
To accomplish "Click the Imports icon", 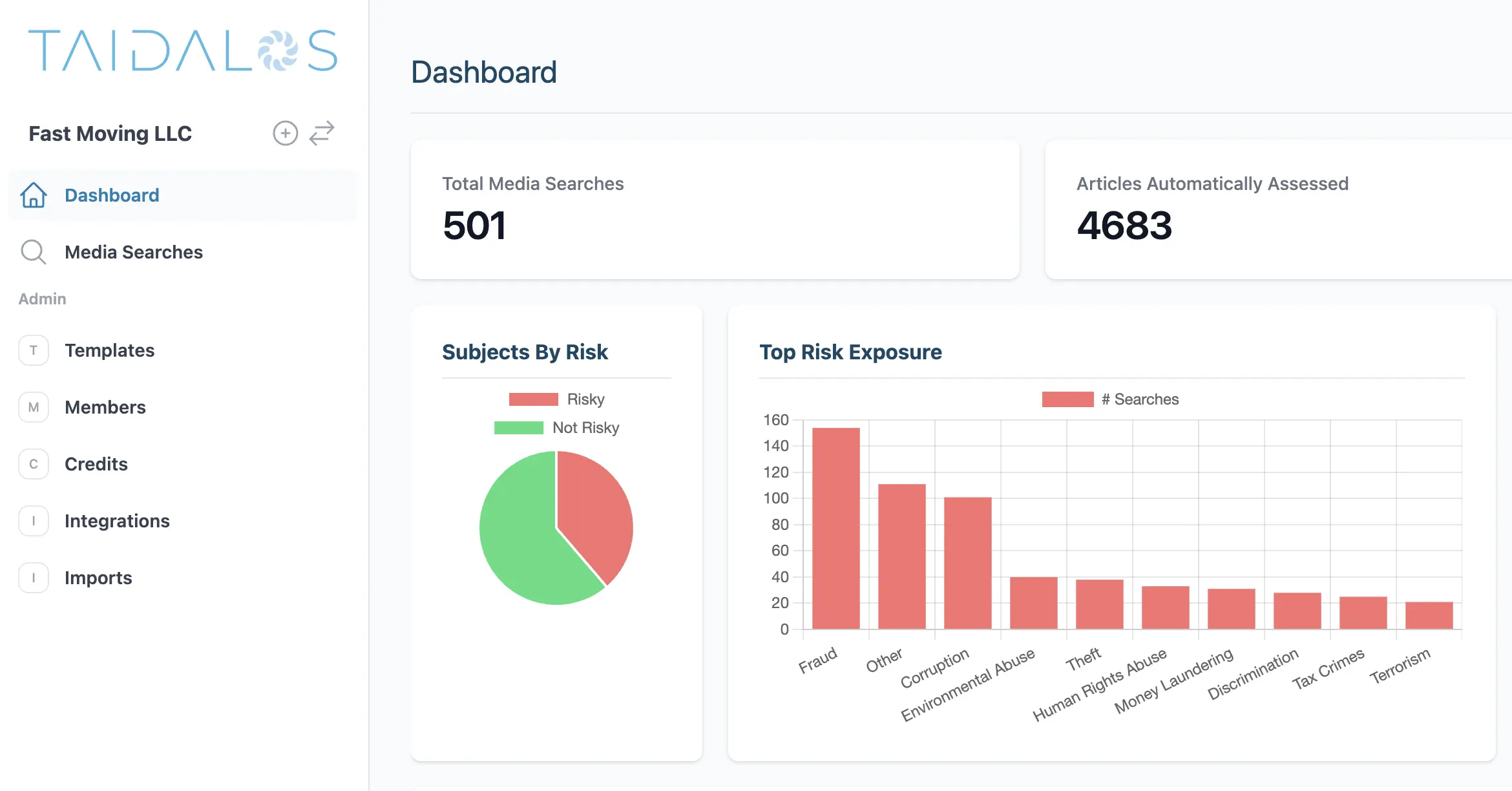I will click(33, 577).
